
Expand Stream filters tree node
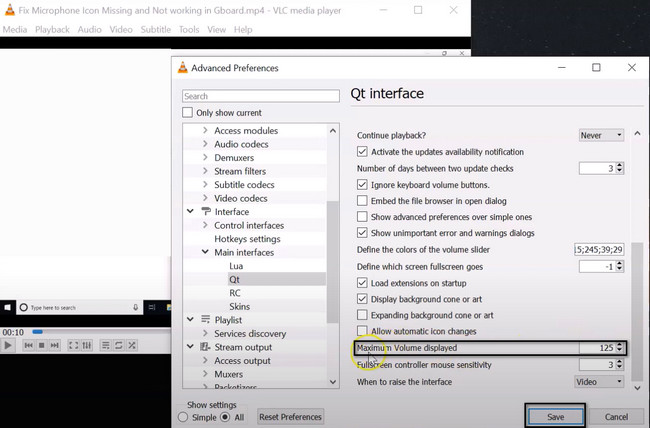click(x=205, y=171)
